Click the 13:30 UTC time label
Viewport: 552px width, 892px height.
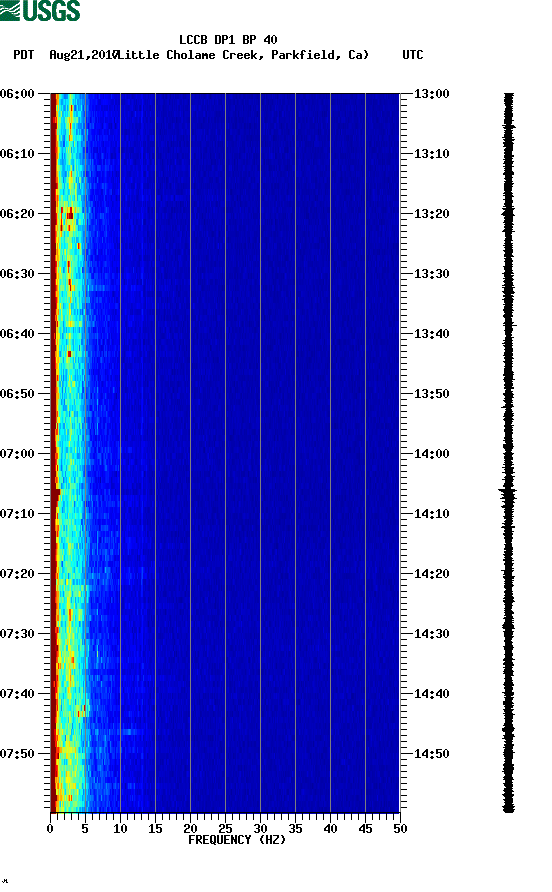pyautogui.click(x=431, y=274)
